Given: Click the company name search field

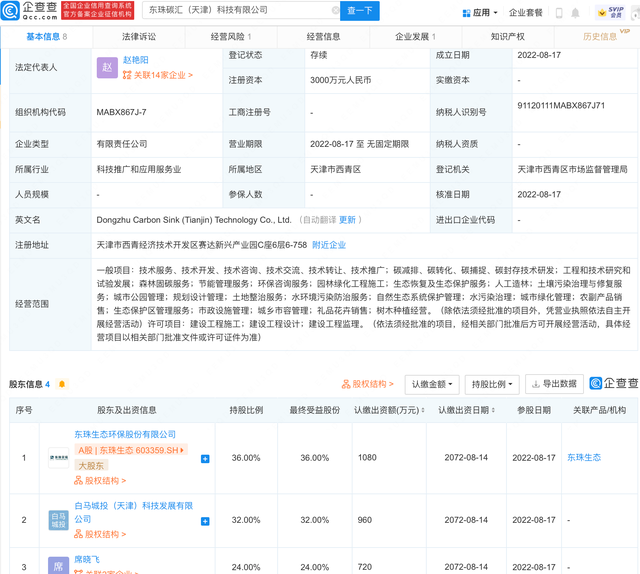Looking at the screenshot, I should pyautogui.click(x=240, y=10).
